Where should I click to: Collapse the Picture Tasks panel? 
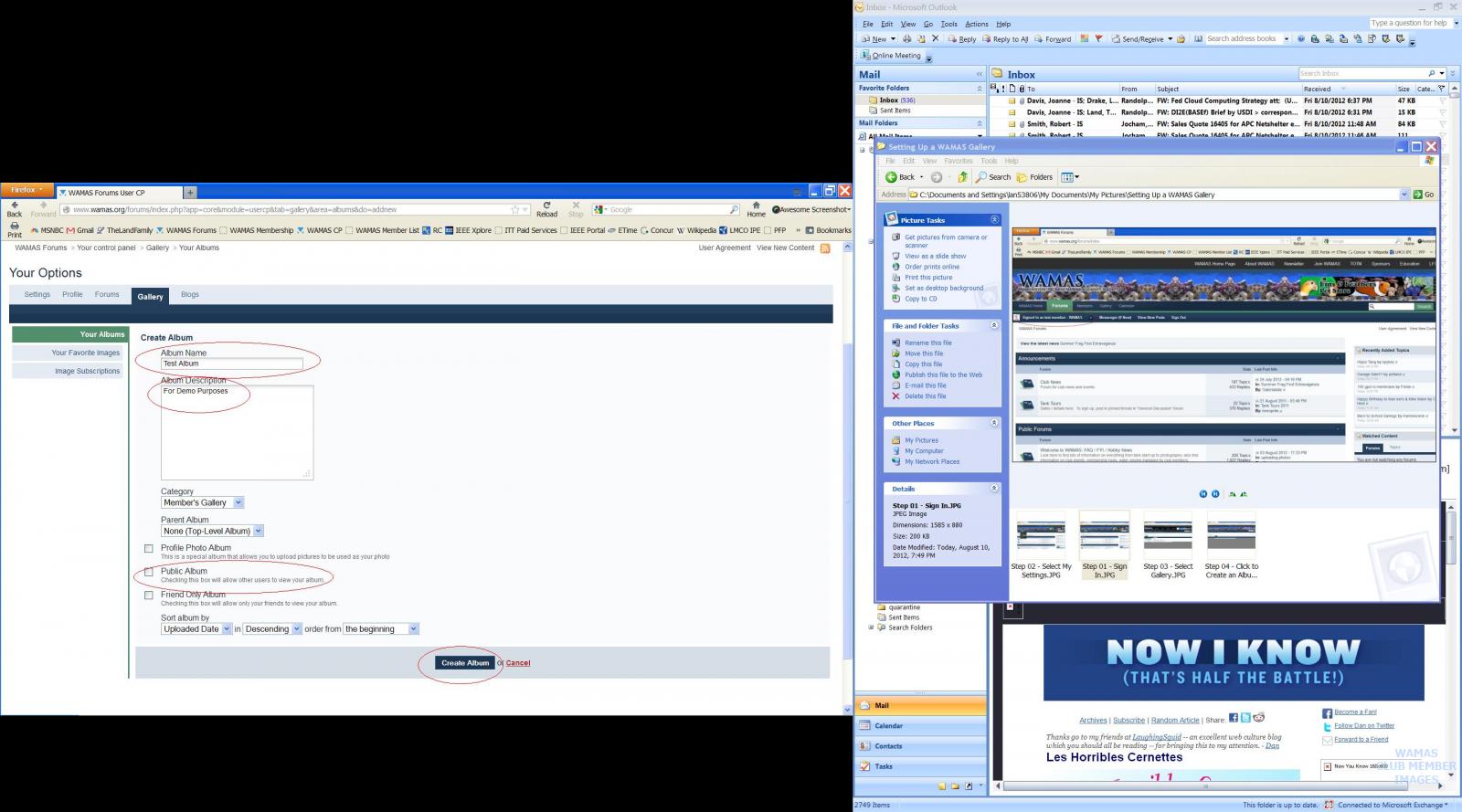pyautogui.click(x=994, y=220)
